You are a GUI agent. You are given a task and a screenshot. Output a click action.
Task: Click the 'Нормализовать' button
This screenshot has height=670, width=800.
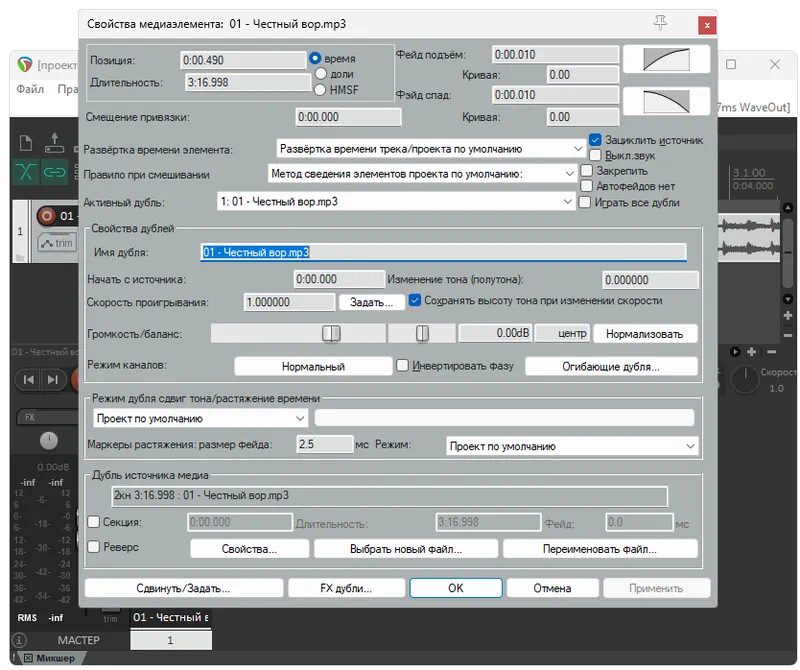click(645, 334)
